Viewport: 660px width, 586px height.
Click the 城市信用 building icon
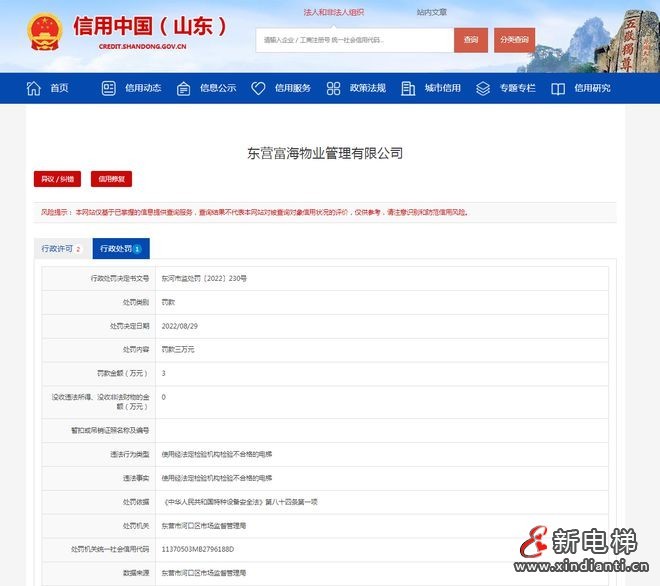(x=408, y=88)
